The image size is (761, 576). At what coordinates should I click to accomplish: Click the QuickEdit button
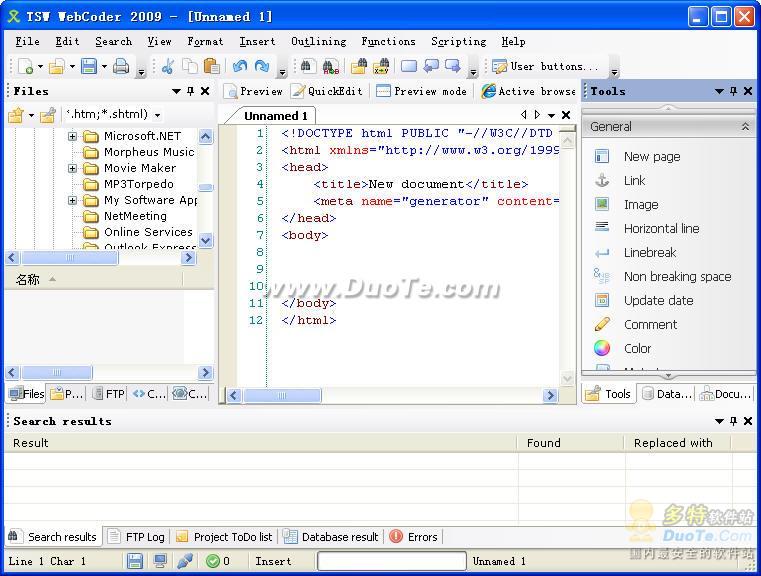[x=327, y=91]
